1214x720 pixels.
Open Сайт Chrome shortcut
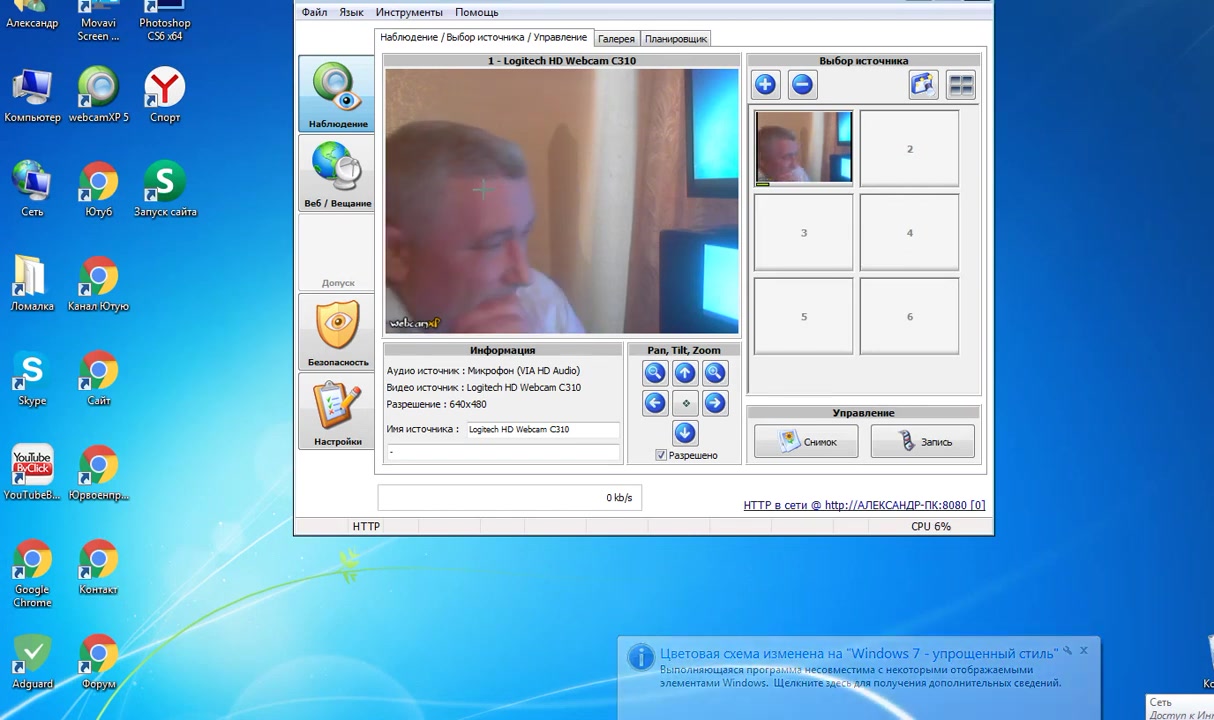[x=98, y=378]
